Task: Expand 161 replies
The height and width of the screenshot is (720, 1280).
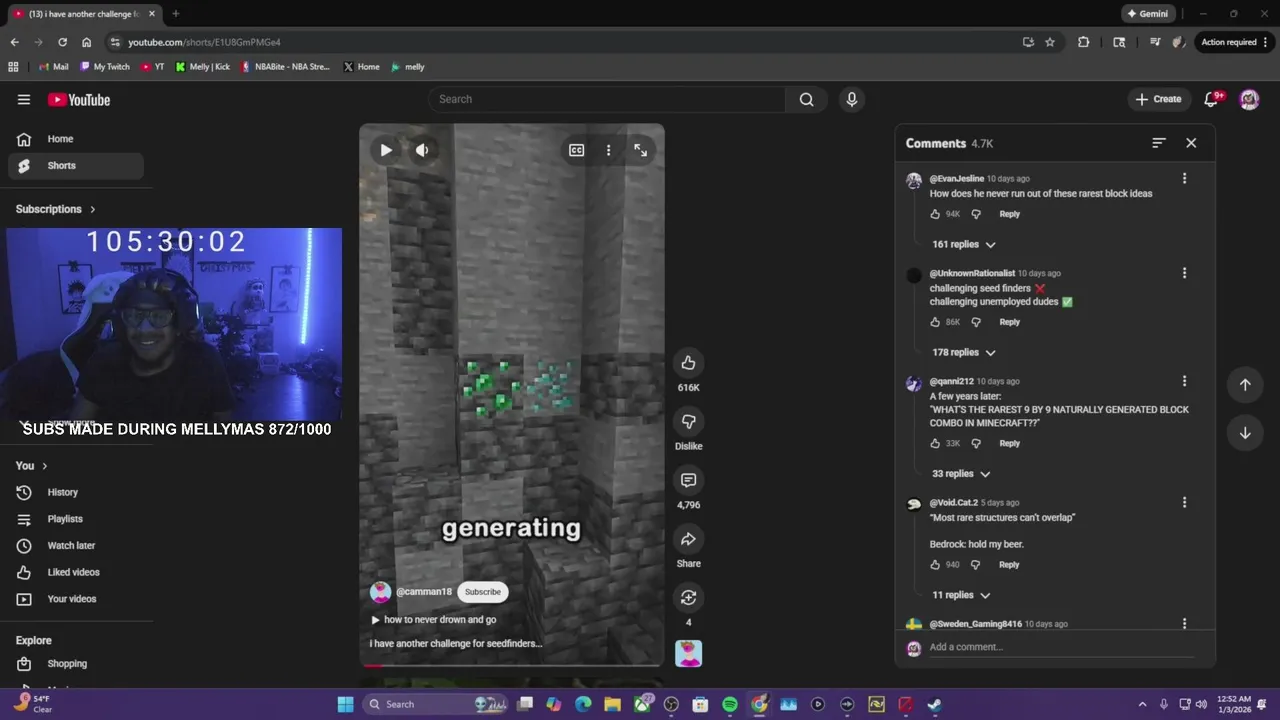Action: 964,244
